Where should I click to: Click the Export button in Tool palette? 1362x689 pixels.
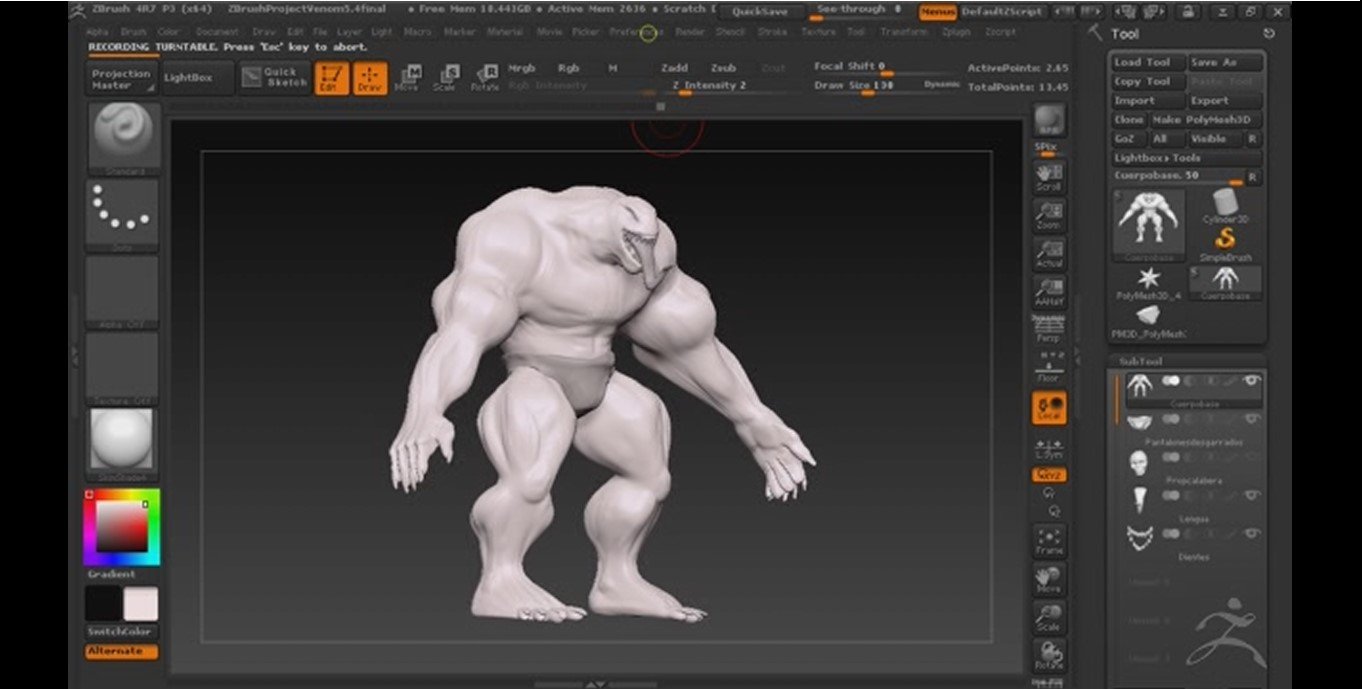[x=1225, y=101]
